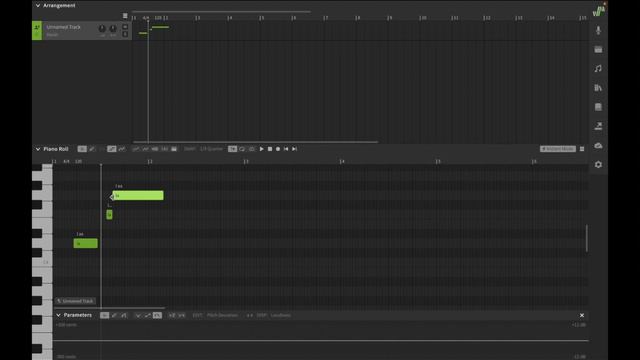Toggle metronome icon in Piano Roll toolbar
This screenshot has width=640, height=360.
point(251,149)
